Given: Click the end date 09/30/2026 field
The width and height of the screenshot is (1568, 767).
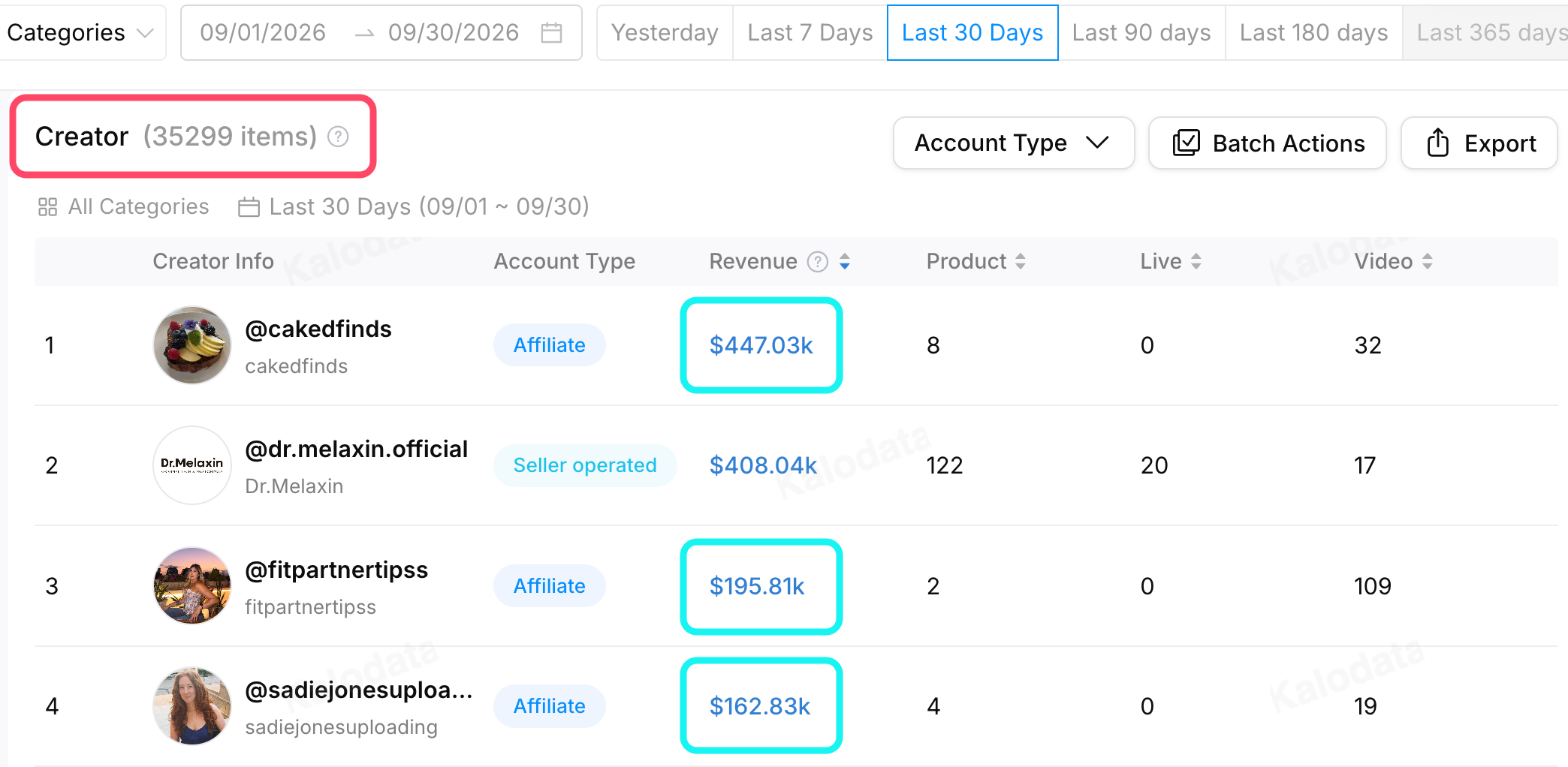Looking at the screenshot, I should [x=454, y=32].
